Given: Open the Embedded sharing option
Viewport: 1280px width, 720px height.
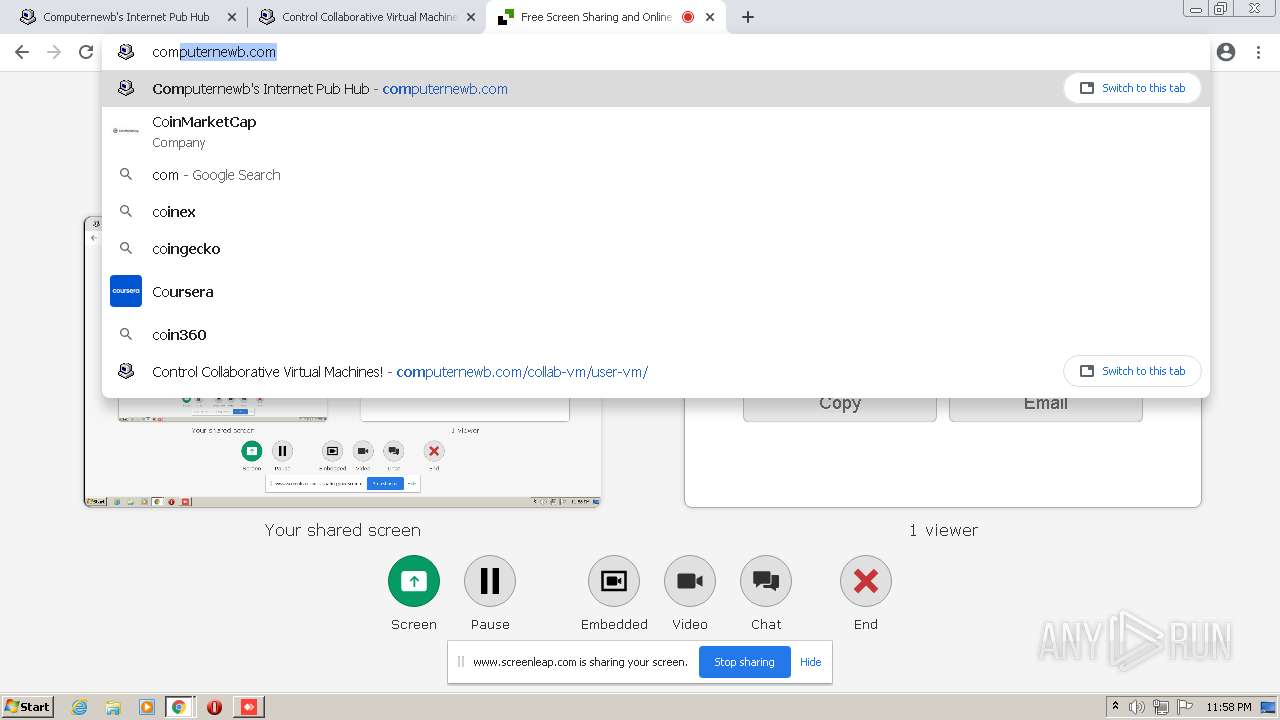Looking at the screenshot, I should [x=614, y=581].
